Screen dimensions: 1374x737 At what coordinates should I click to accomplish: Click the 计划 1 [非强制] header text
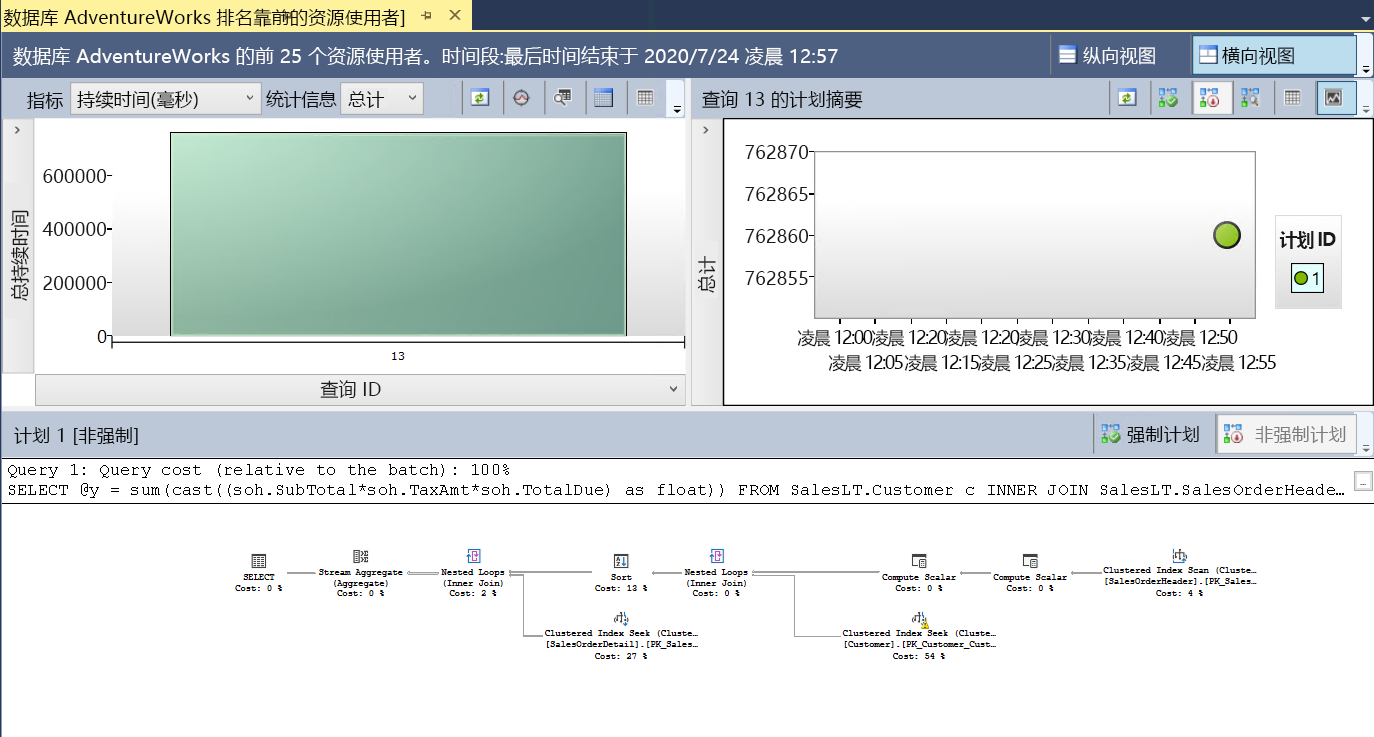(x=76, y=435)
